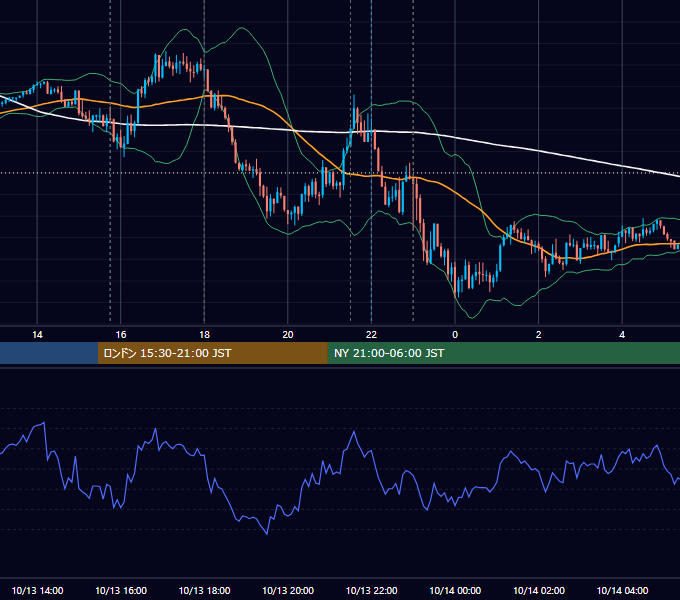The width and height of the screenshot is (680, 600).
Task: Click the 0 hour label on price chart axis
Action: click(455, 335)
